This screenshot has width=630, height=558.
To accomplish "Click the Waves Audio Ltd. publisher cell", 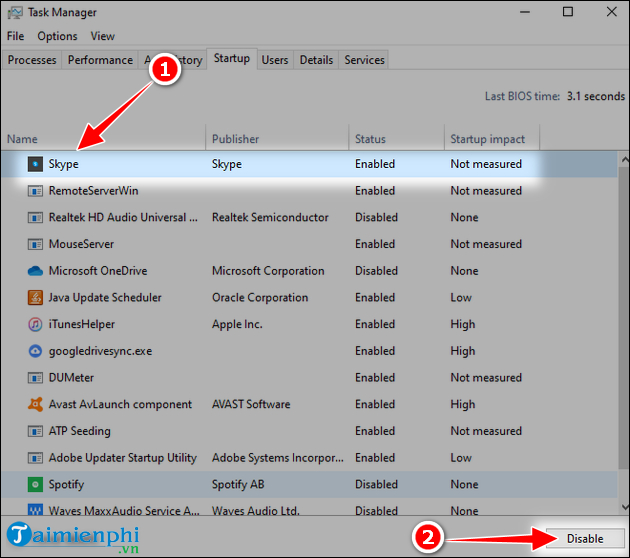I will pyautogui.click(x=256, y=511).
